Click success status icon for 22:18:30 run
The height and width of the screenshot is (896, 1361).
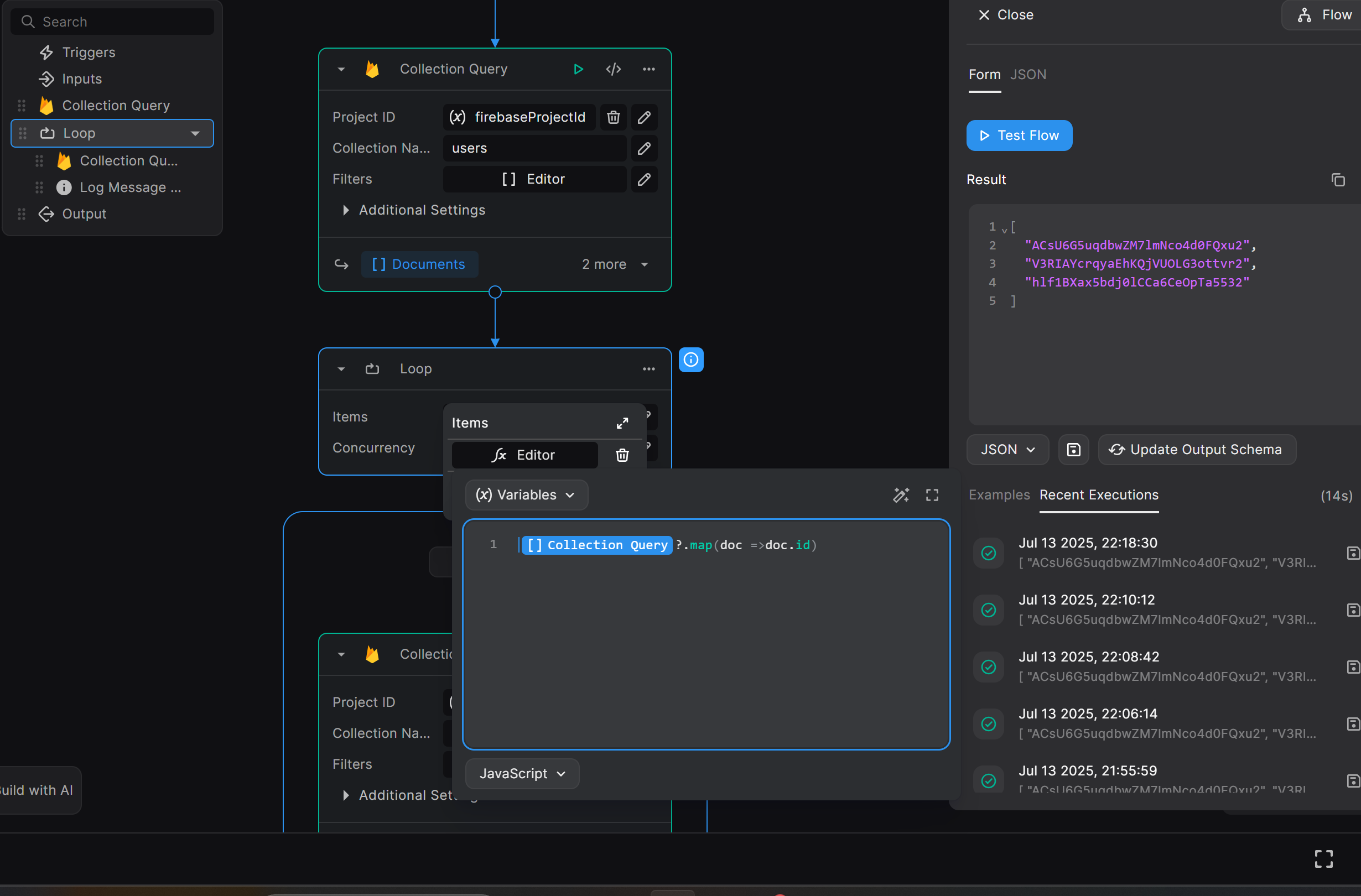[988, 553]
